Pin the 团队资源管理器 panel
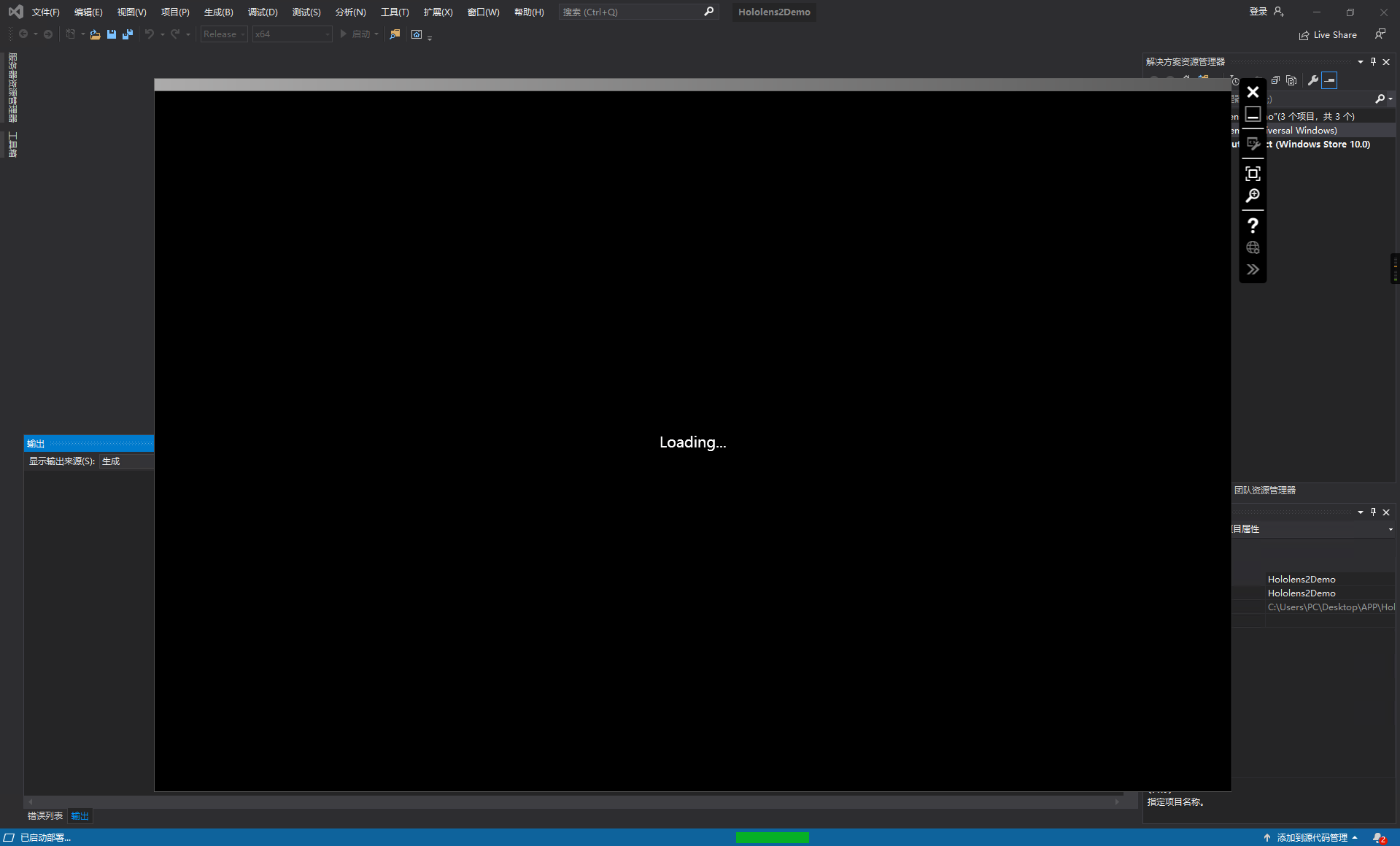This screenshot has height=846, width=1400. (x=1373, y=512)
